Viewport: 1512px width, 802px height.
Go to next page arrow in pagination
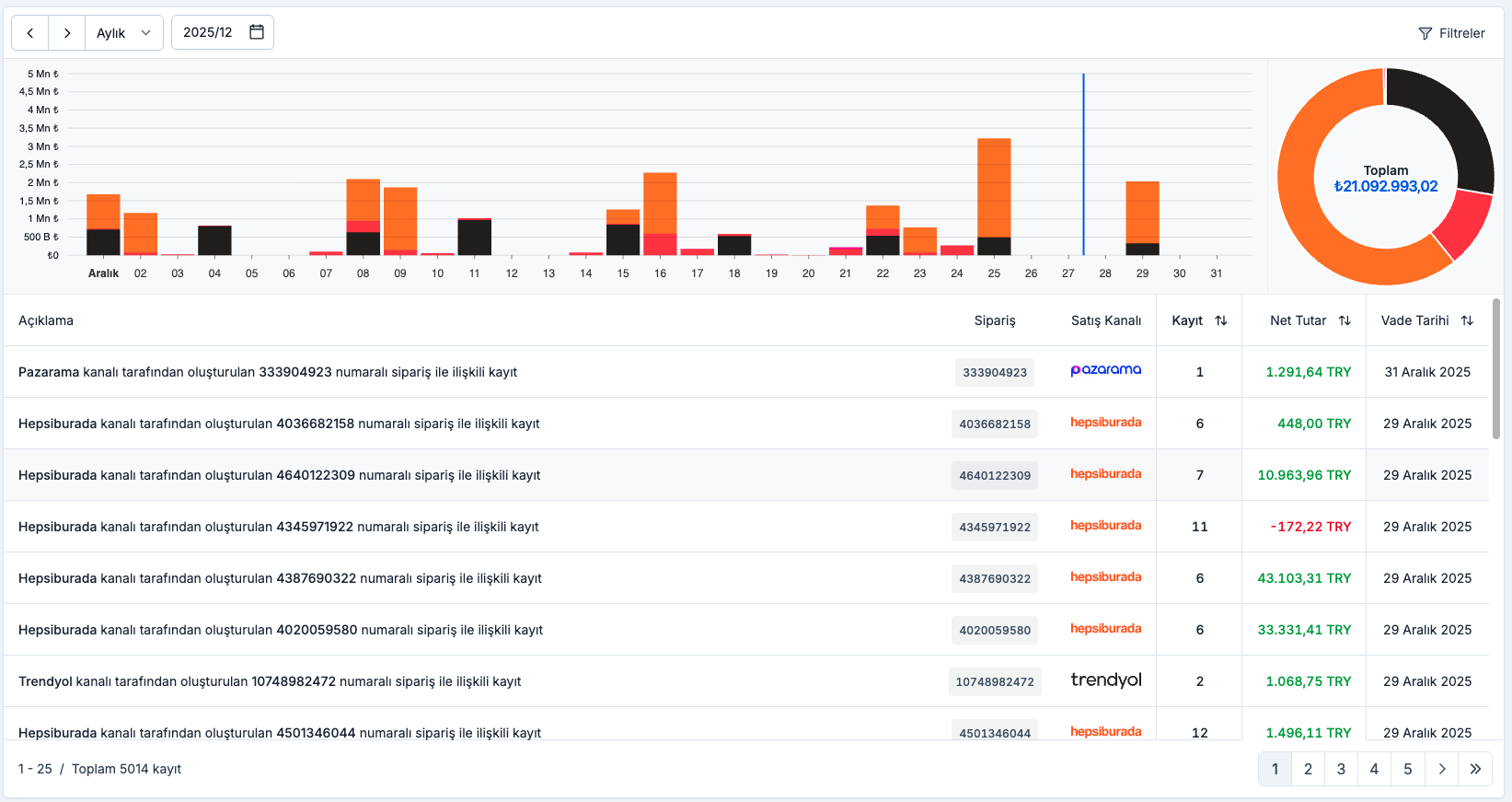1442,769
